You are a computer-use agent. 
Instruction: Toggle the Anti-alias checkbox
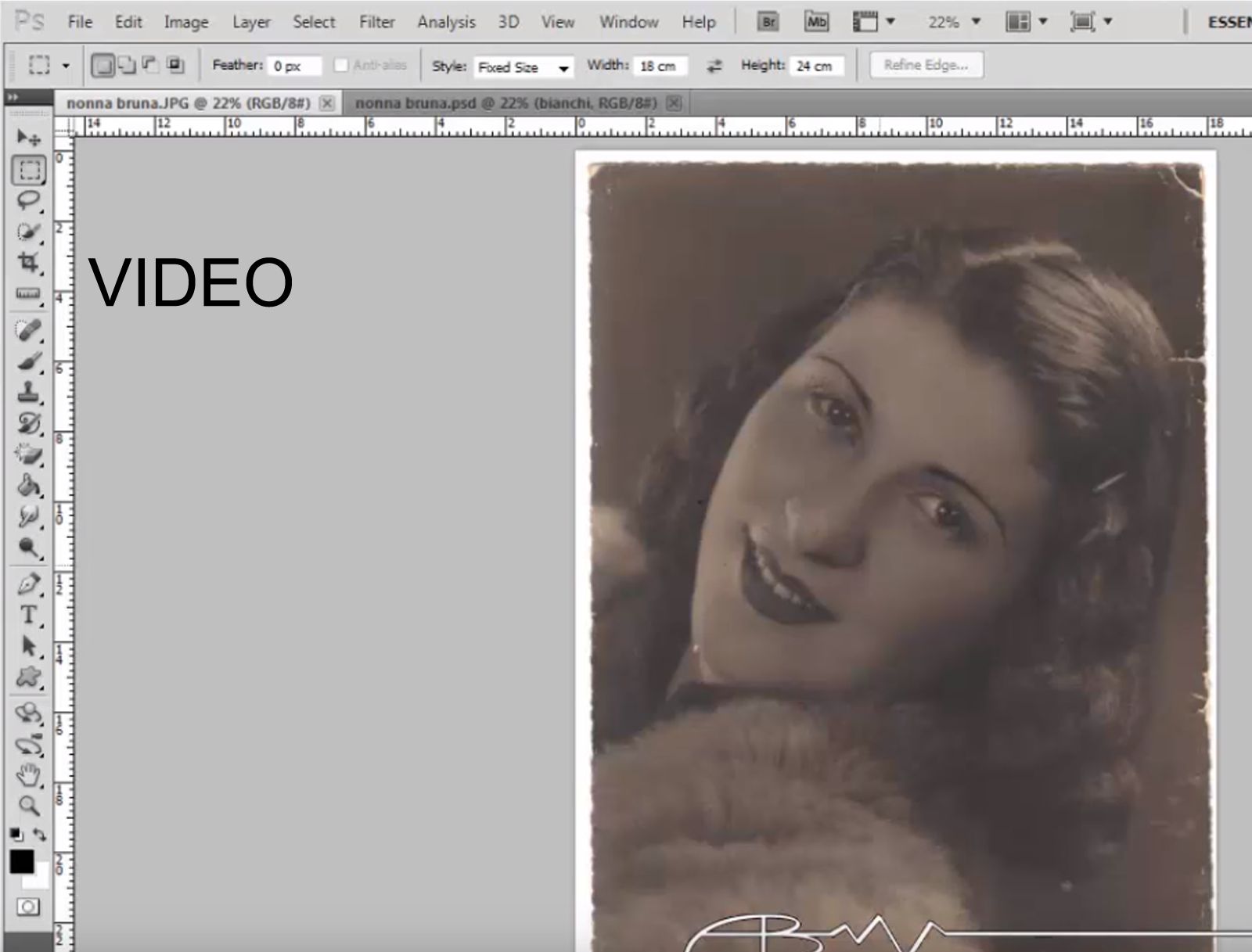341,65
